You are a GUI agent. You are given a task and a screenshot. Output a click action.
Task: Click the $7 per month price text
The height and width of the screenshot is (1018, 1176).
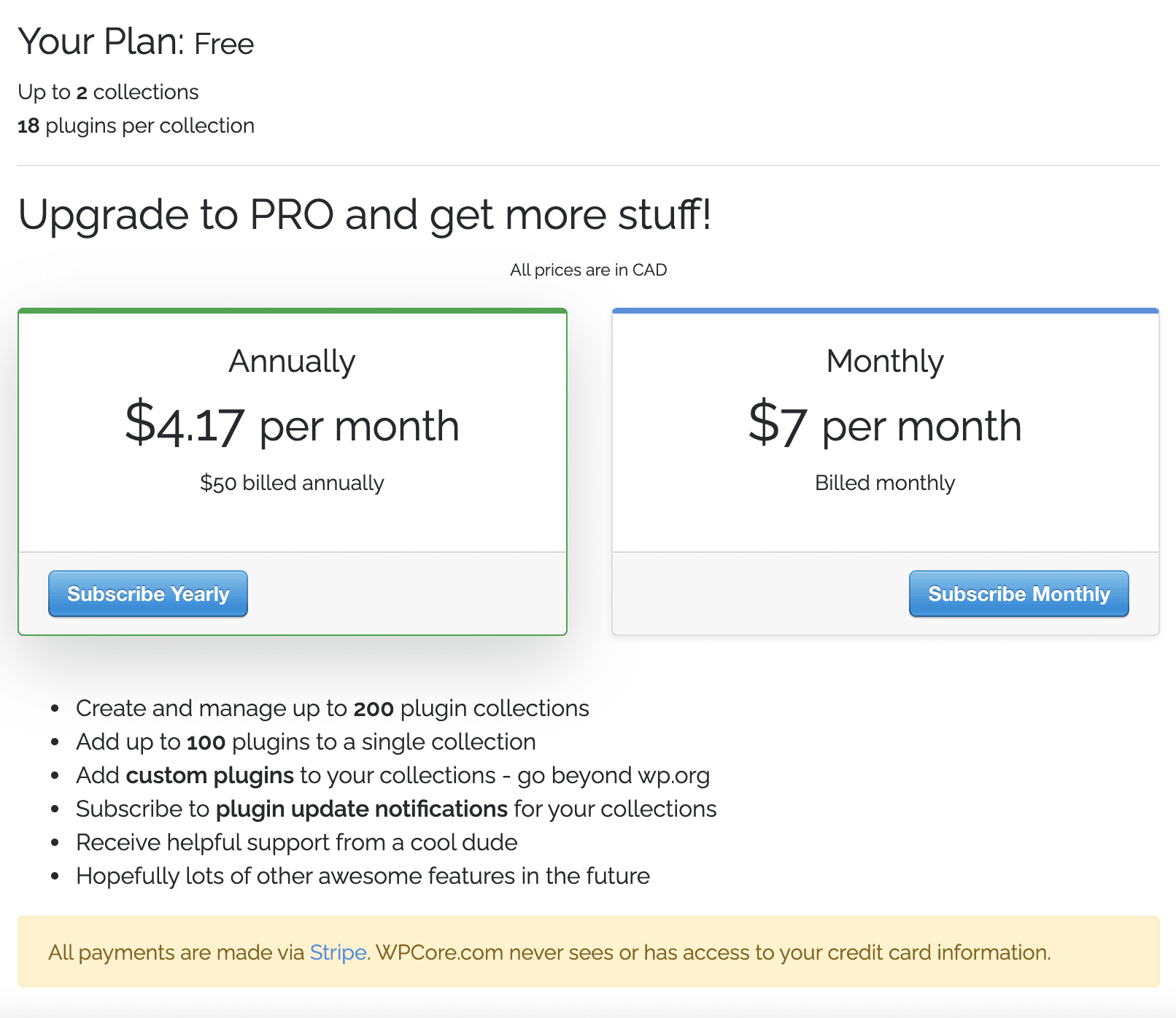885,425
